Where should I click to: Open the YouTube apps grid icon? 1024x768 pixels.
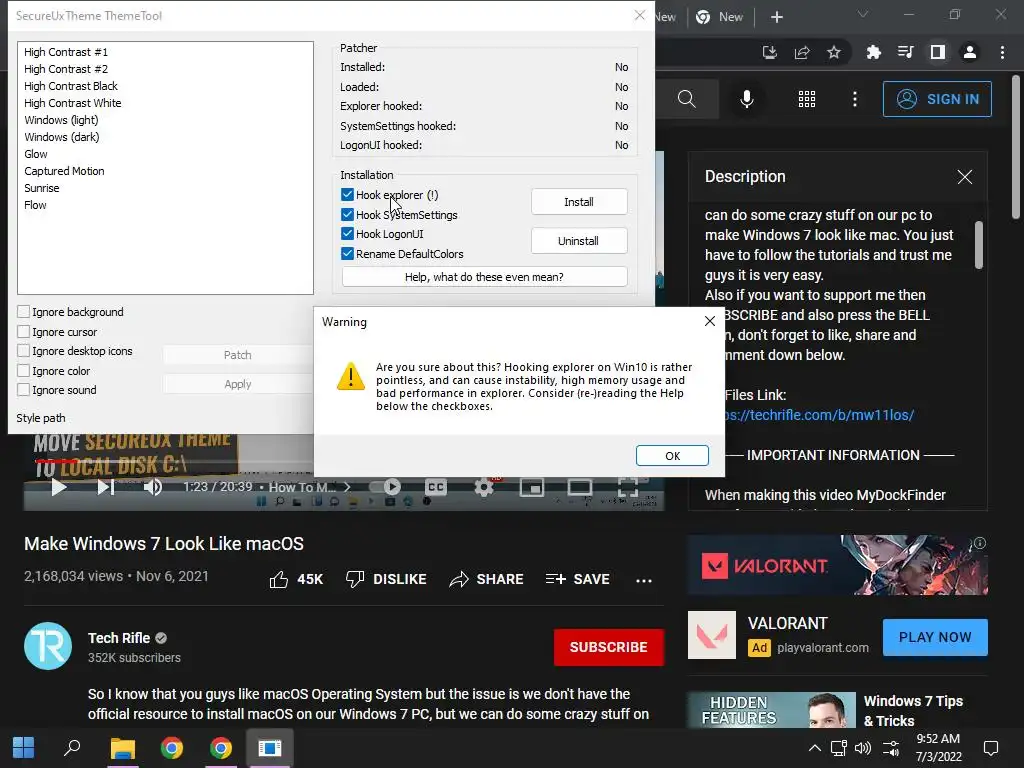pos(807,99)
